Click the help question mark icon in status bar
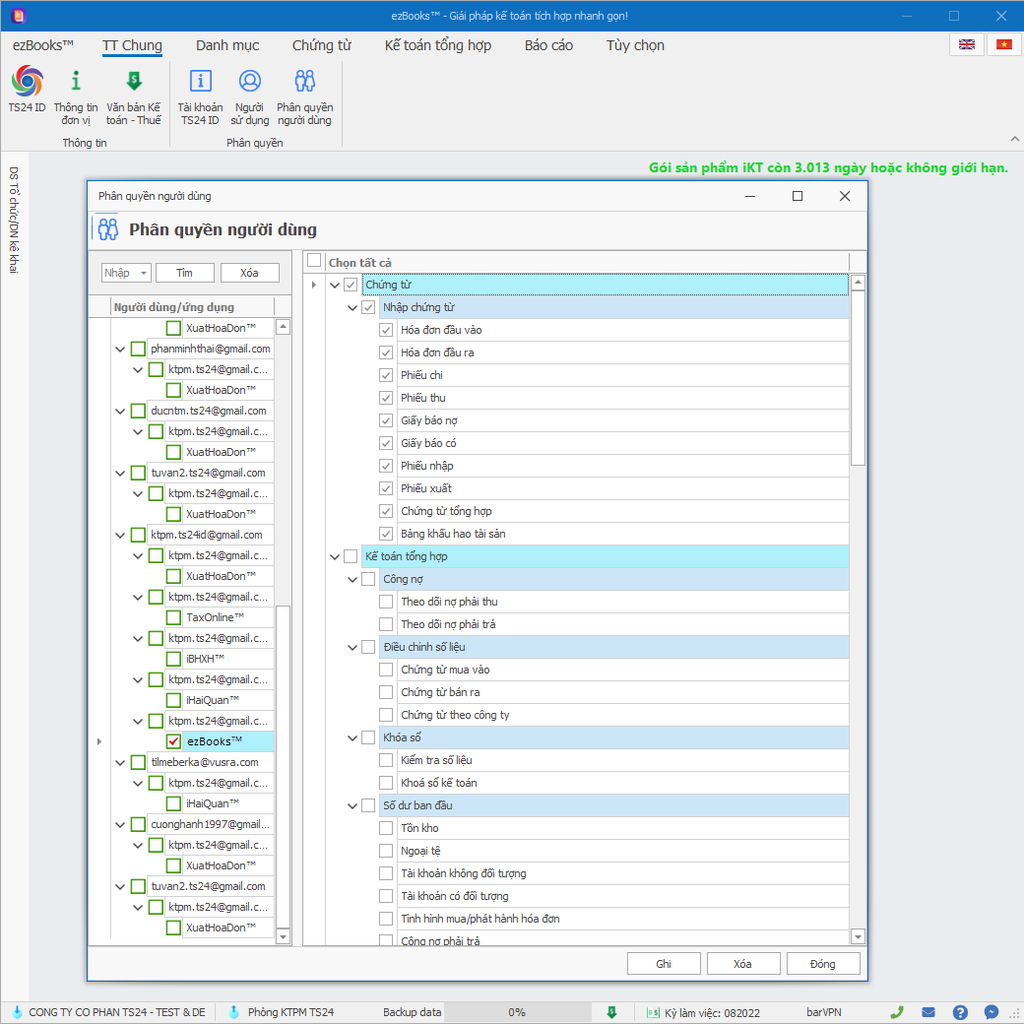 960,1012
